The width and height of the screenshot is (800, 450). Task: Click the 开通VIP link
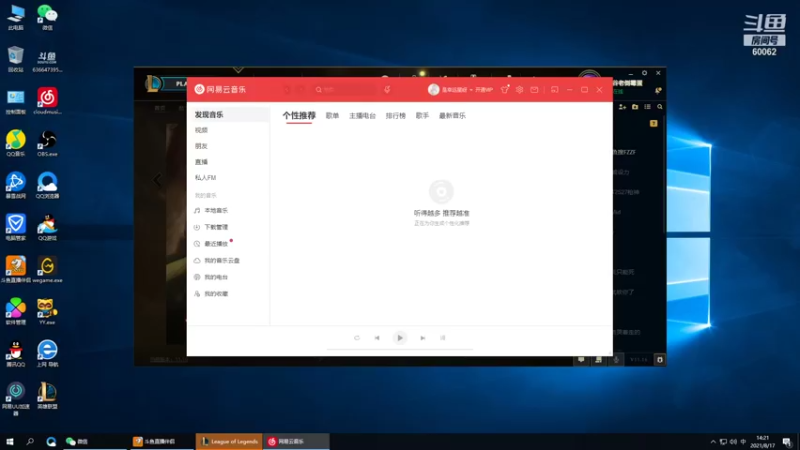[484, 90]
